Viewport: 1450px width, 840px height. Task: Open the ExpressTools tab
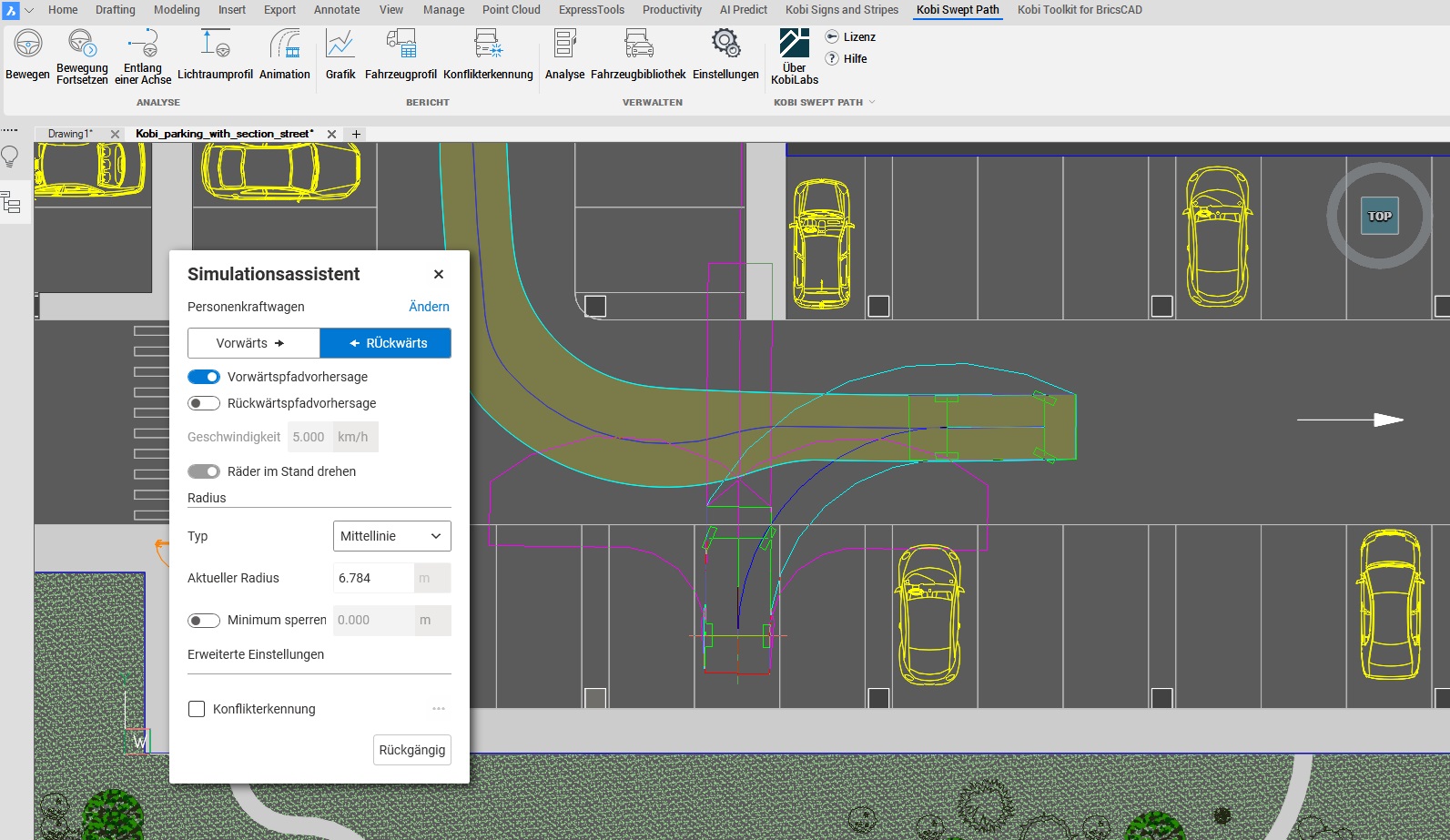[x=592, y=10]
